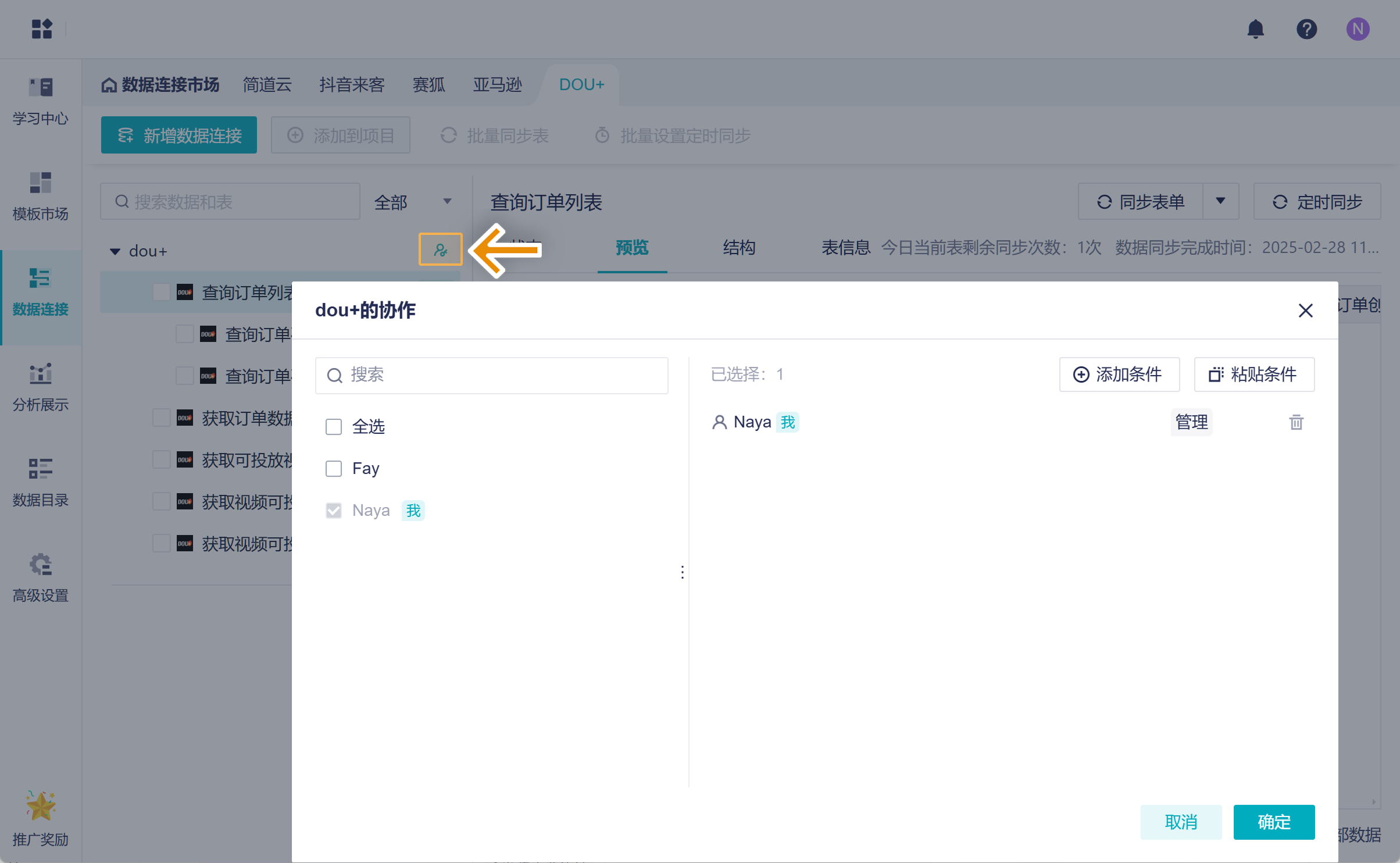Check the Fay checkbox

(x=334, y=469)
